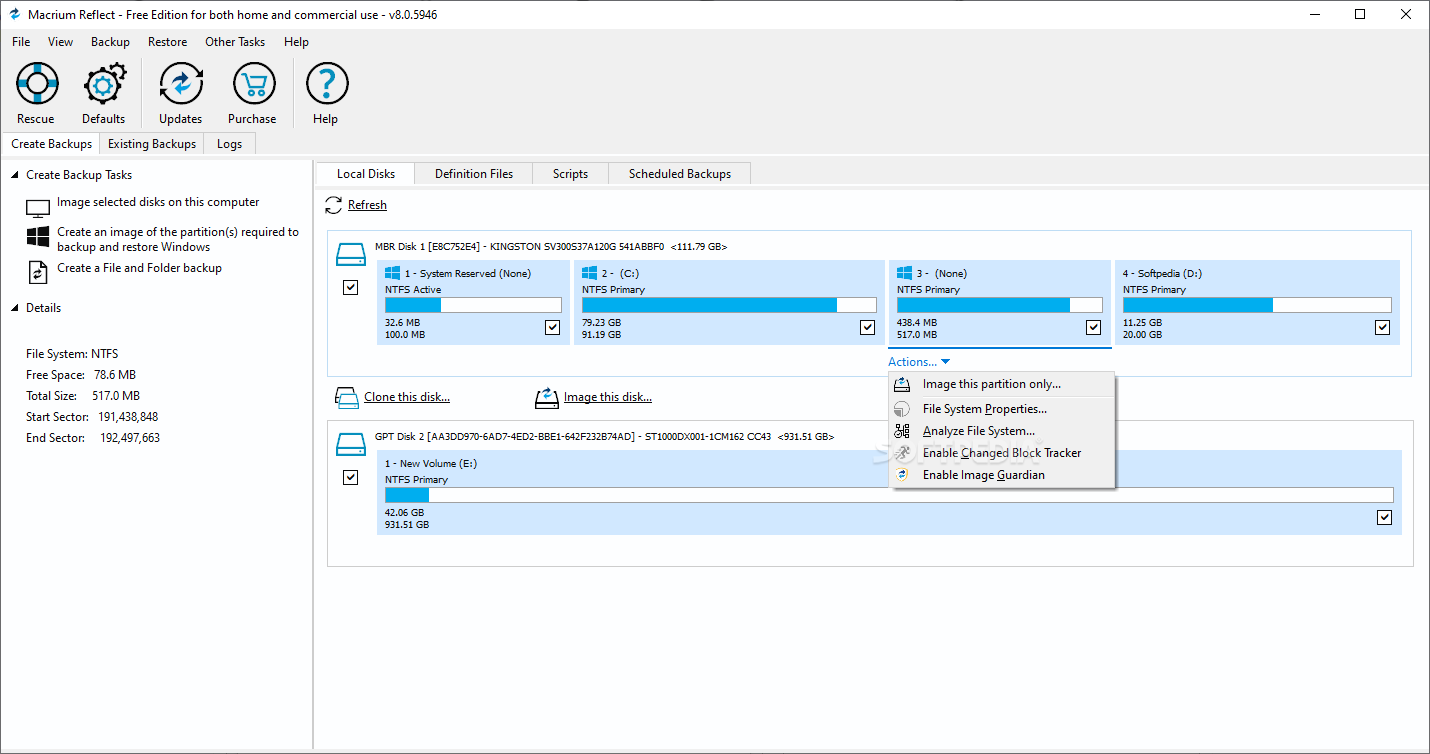
Task: Click the Image this disk icon
Action: 546,398
